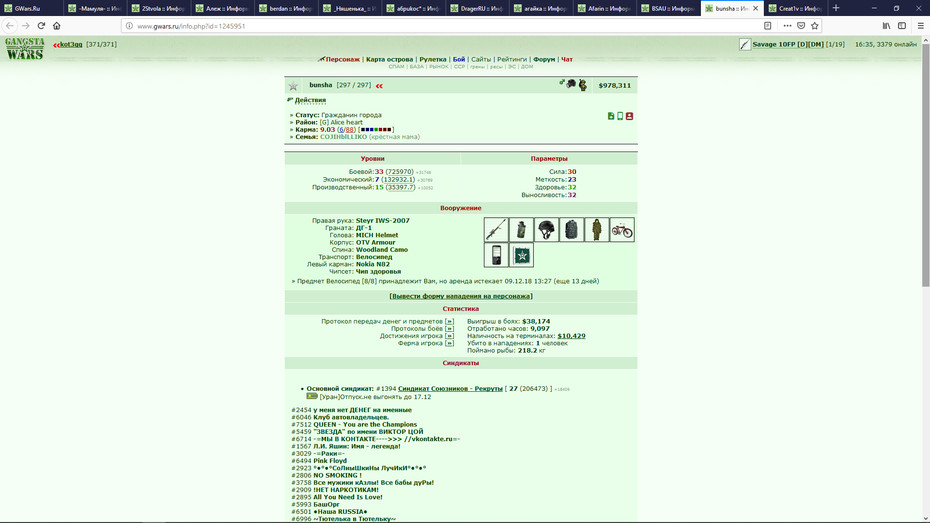Close the bunsha browser tab
The height and width of the screenshot is (523, 930).
click(x=755, y=8)
